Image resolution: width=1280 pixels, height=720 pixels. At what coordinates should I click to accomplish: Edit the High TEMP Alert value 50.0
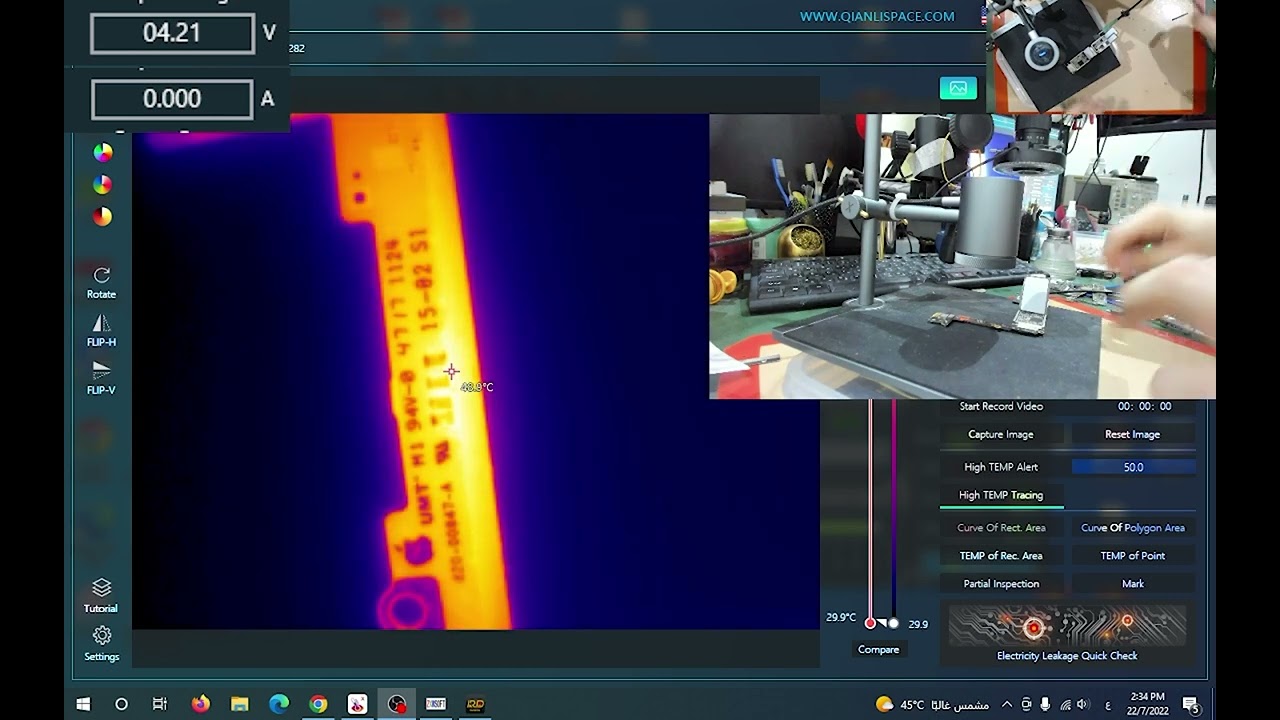click(x=1133, y=467)
